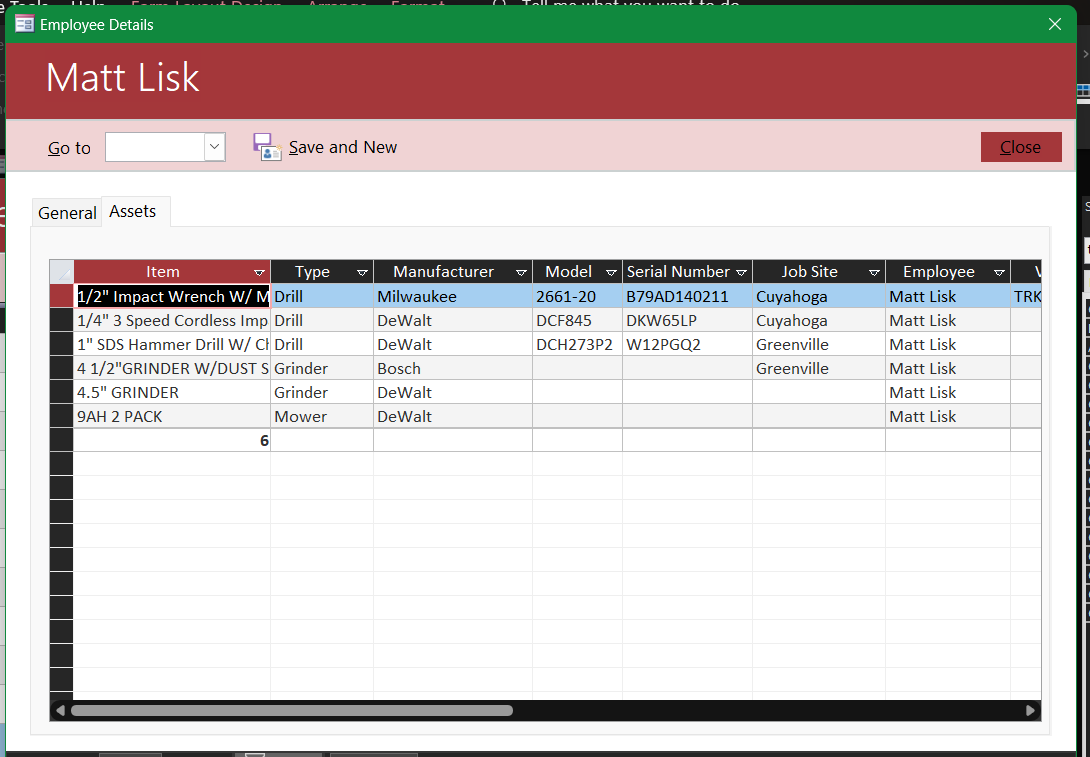Screen dimensions: 1090x757
Task: Click the Close button on the form
Action: coord(1020,147)
